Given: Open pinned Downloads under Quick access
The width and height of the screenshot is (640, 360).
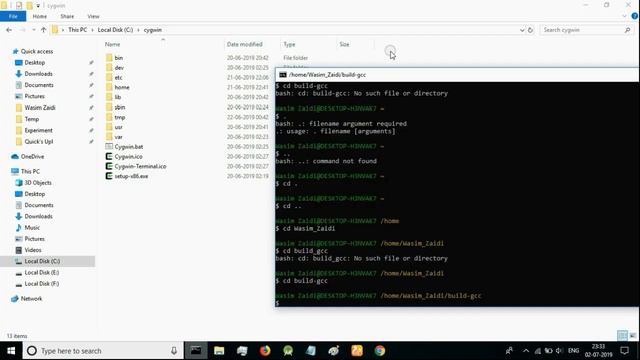Looking at the screenshot, I should click(x=38, y=73).
